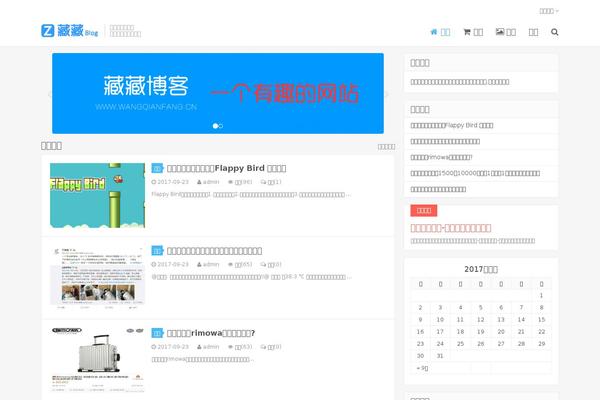600x400 pixels.
Task: Click the blue category tag beside the rimowa title
Action: click(157, 333)
